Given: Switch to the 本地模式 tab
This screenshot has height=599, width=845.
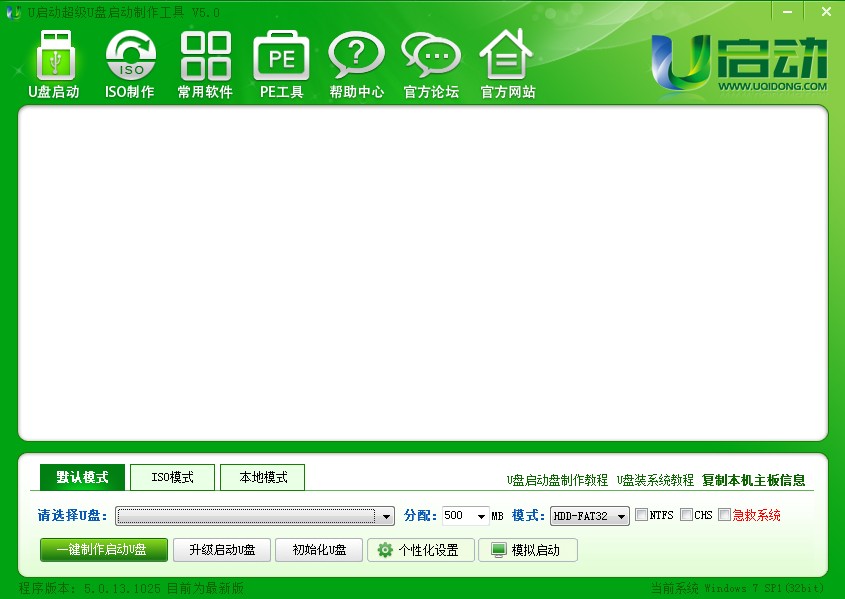Looking at the screenshot, I should point(262,477).
